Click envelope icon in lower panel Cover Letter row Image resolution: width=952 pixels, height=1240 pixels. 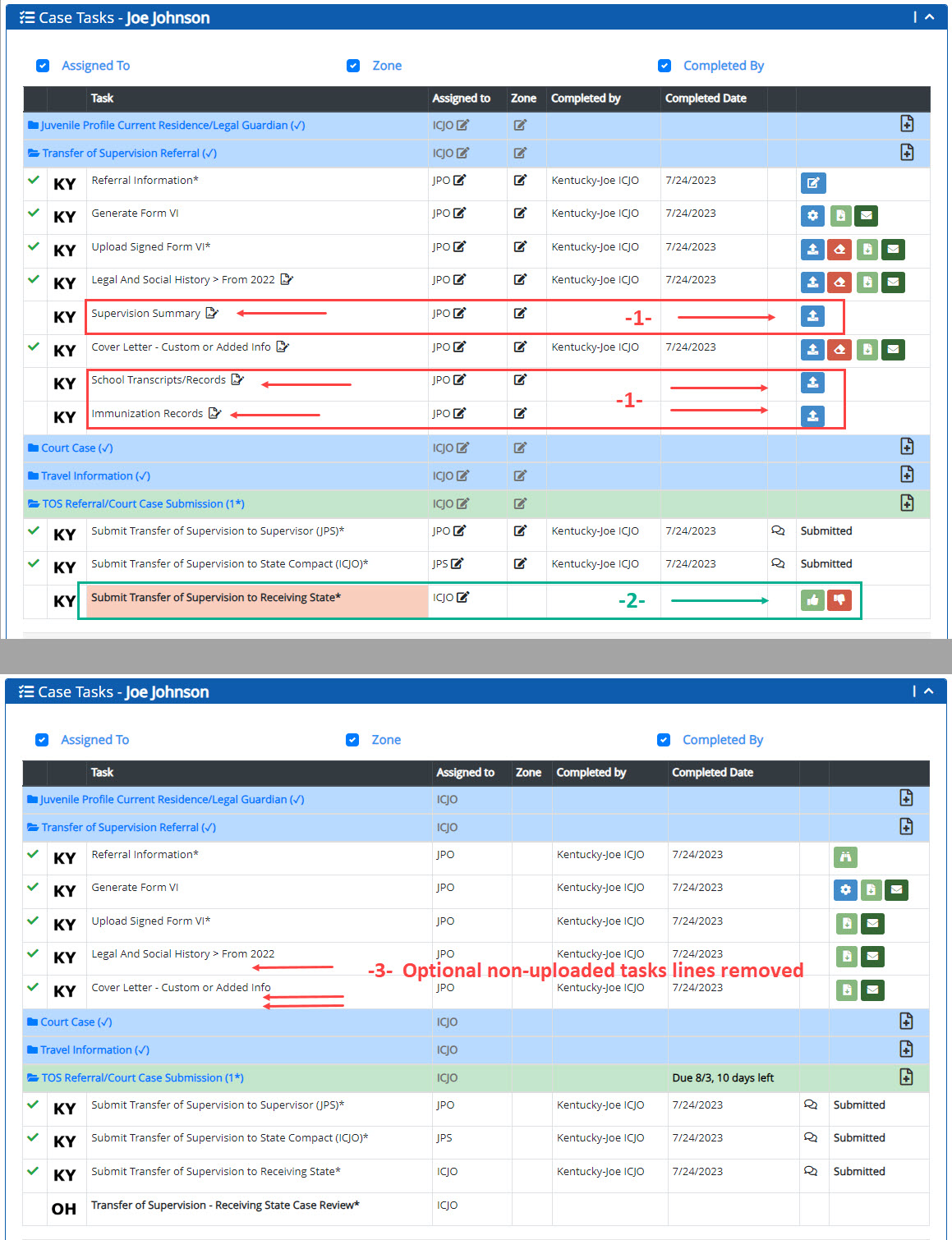pyautogui.click(x=872, y=990)
